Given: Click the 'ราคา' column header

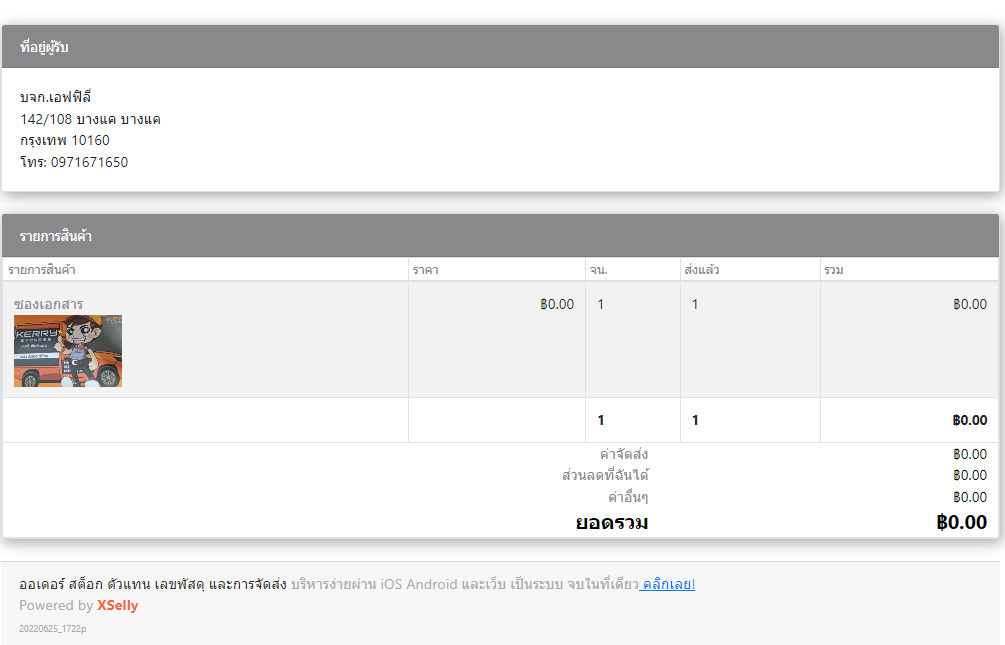Looking at the screenshot, I should point(426,270).
